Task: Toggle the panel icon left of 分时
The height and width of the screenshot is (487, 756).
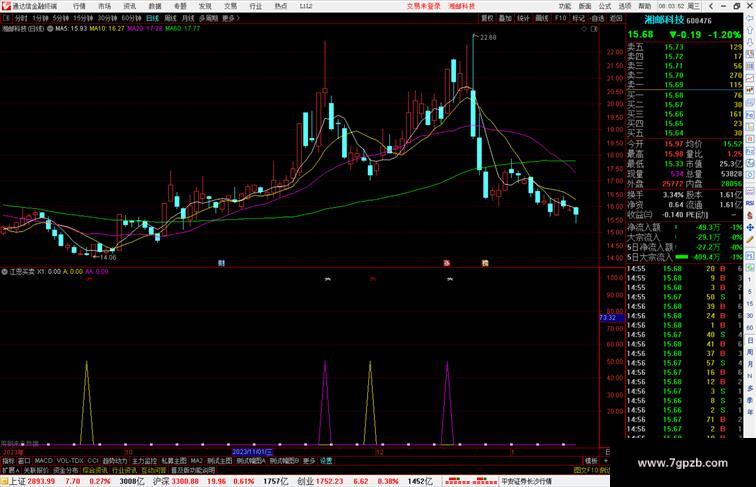Action: click(x=6, y=18)
